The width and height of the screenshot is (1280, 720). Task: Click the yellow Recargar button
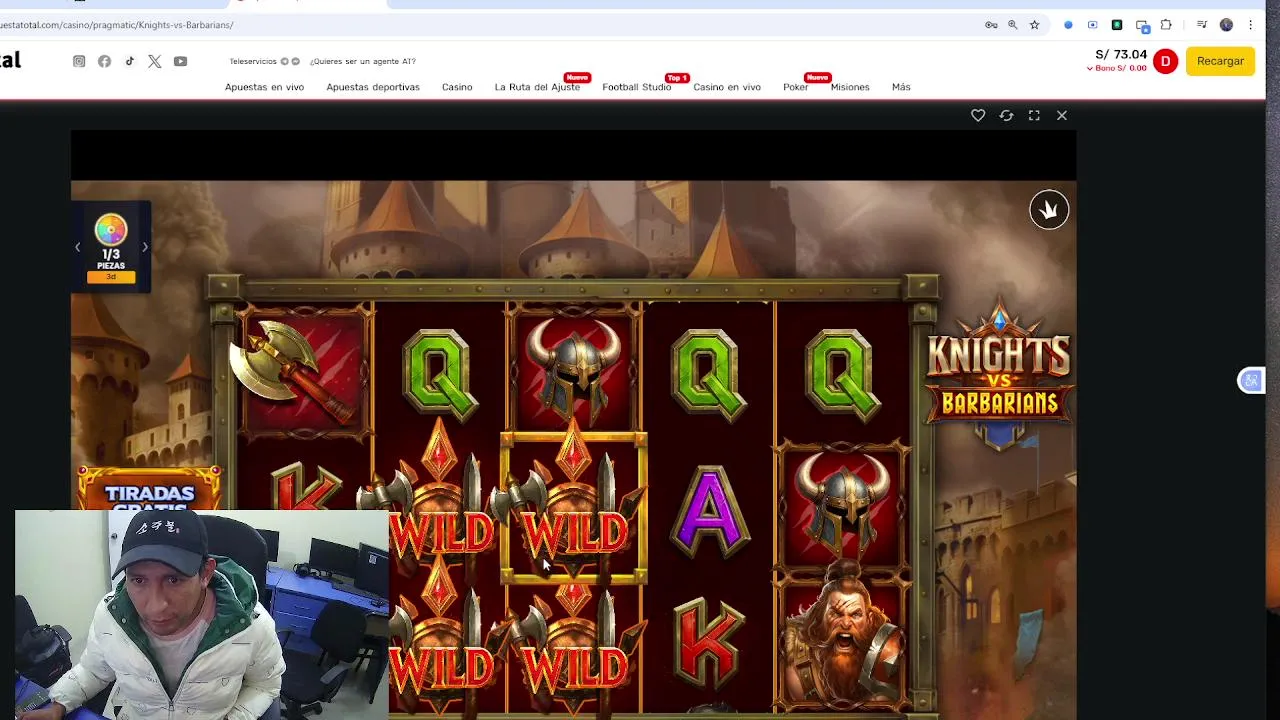(x=1220, y=61)
